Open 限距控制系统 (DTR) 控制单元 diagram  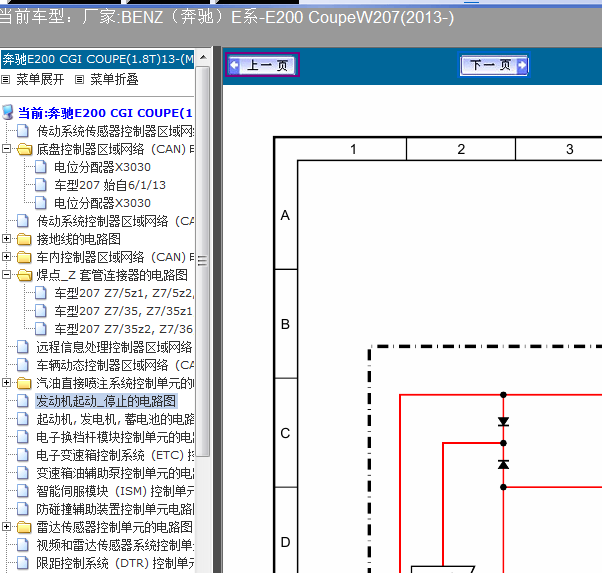click(115, 563)
